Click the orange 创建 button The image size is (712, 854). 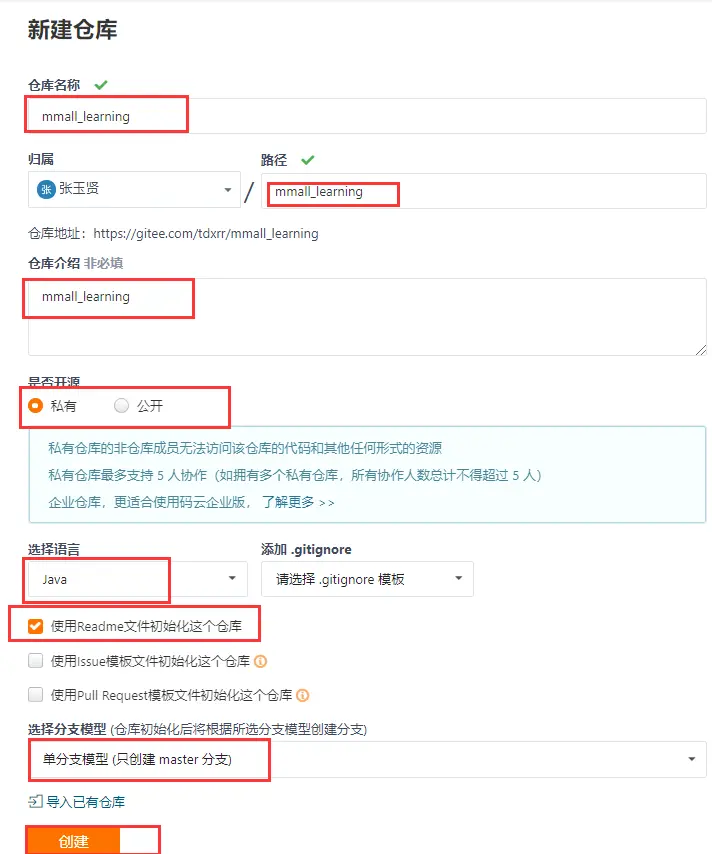[74, 841]
